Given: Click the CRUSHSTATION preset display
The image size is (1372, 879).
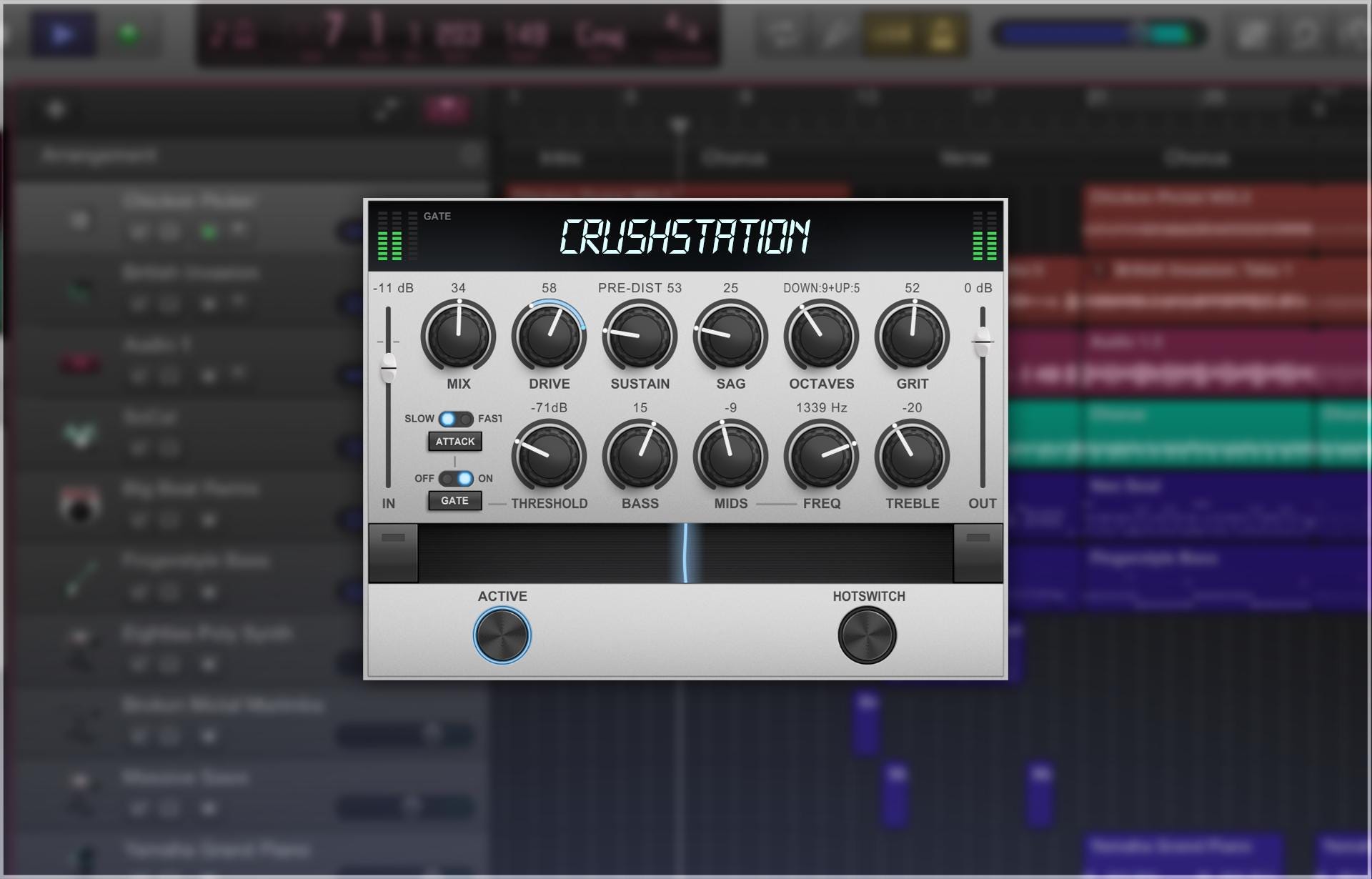Looking at the screenshot, I should [x=685, y=237].
